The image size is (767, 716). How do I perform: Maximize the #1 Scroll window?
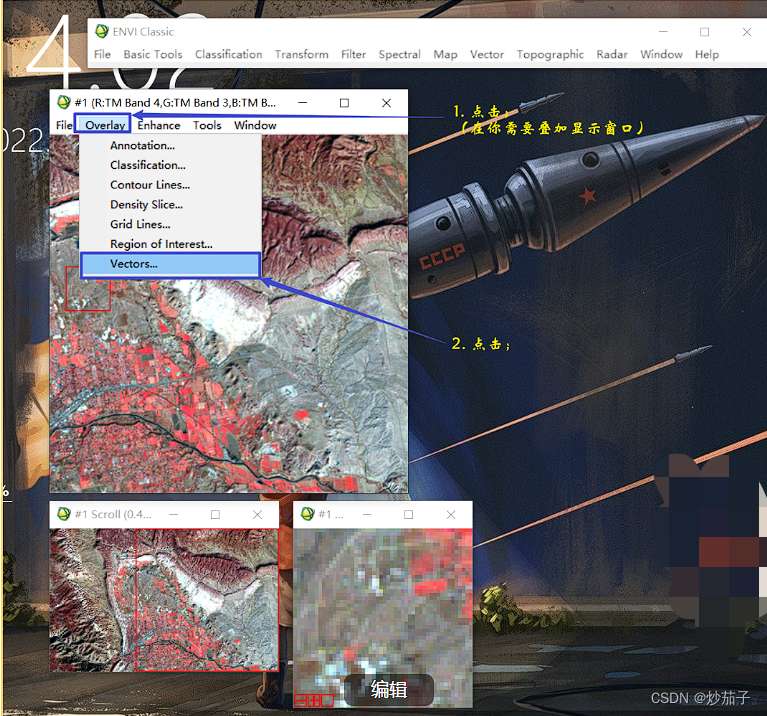coord(215,515)
